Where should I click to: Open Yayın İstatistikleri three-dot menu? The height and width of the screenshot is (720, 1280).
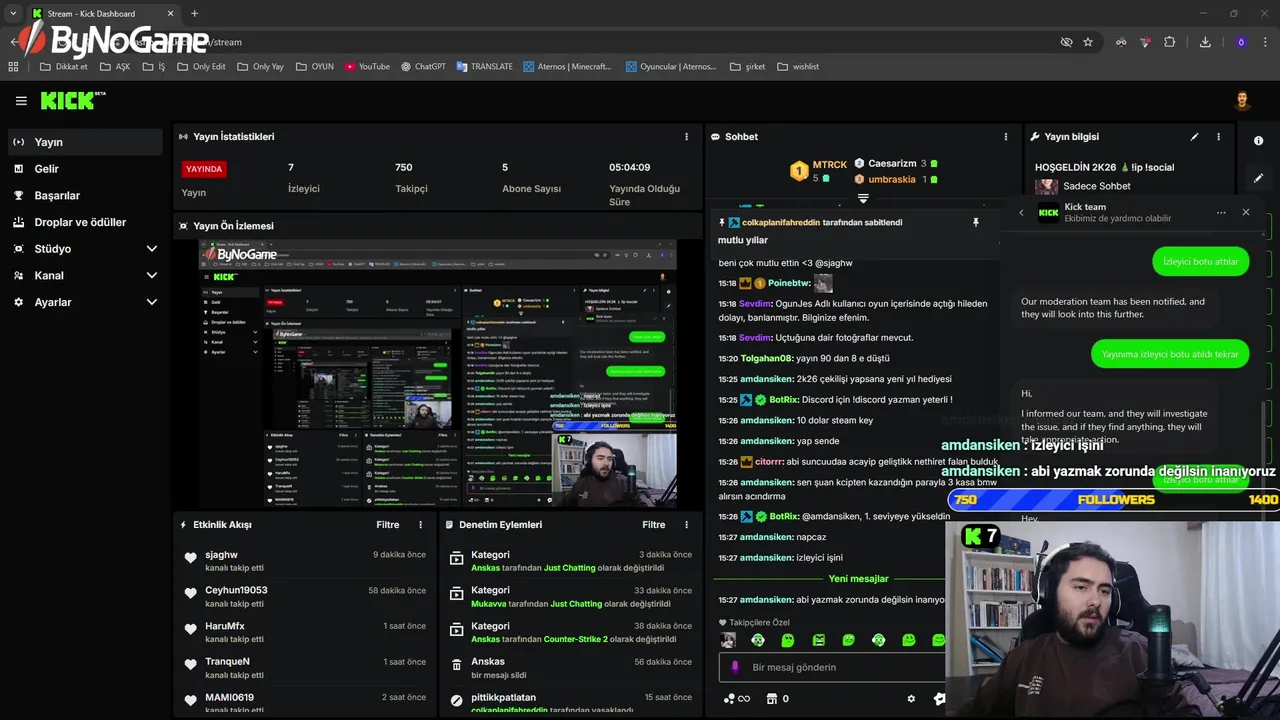tap(686, 137)
